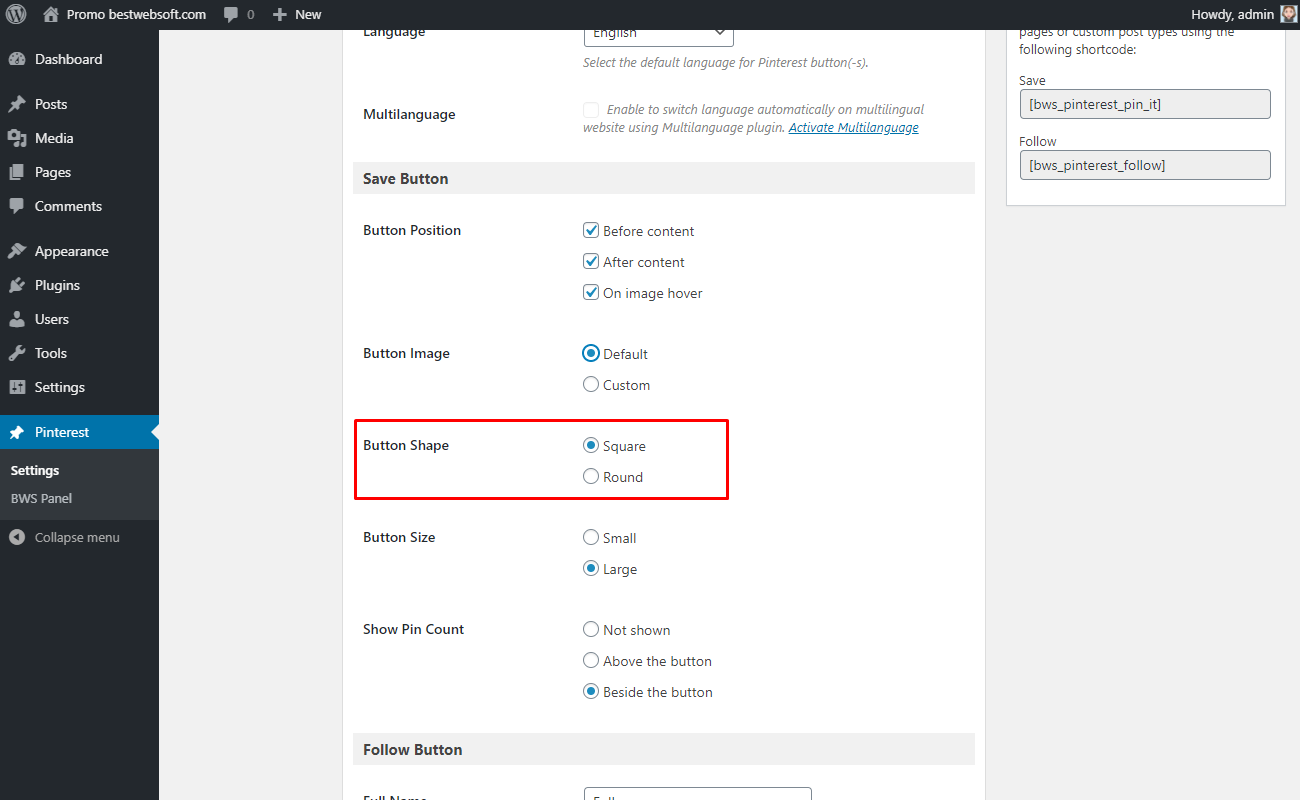The image size is (1300, 800).
Task: Click Howdy, admin account link
Action: coord(1232,15)
